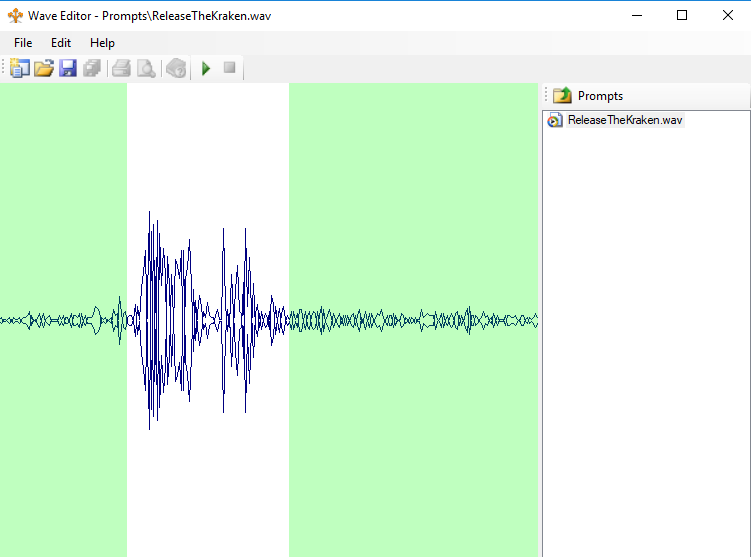Click the New file toolbar icon
751x557 pixels.
pyautogui.click(x=20, y=68)
